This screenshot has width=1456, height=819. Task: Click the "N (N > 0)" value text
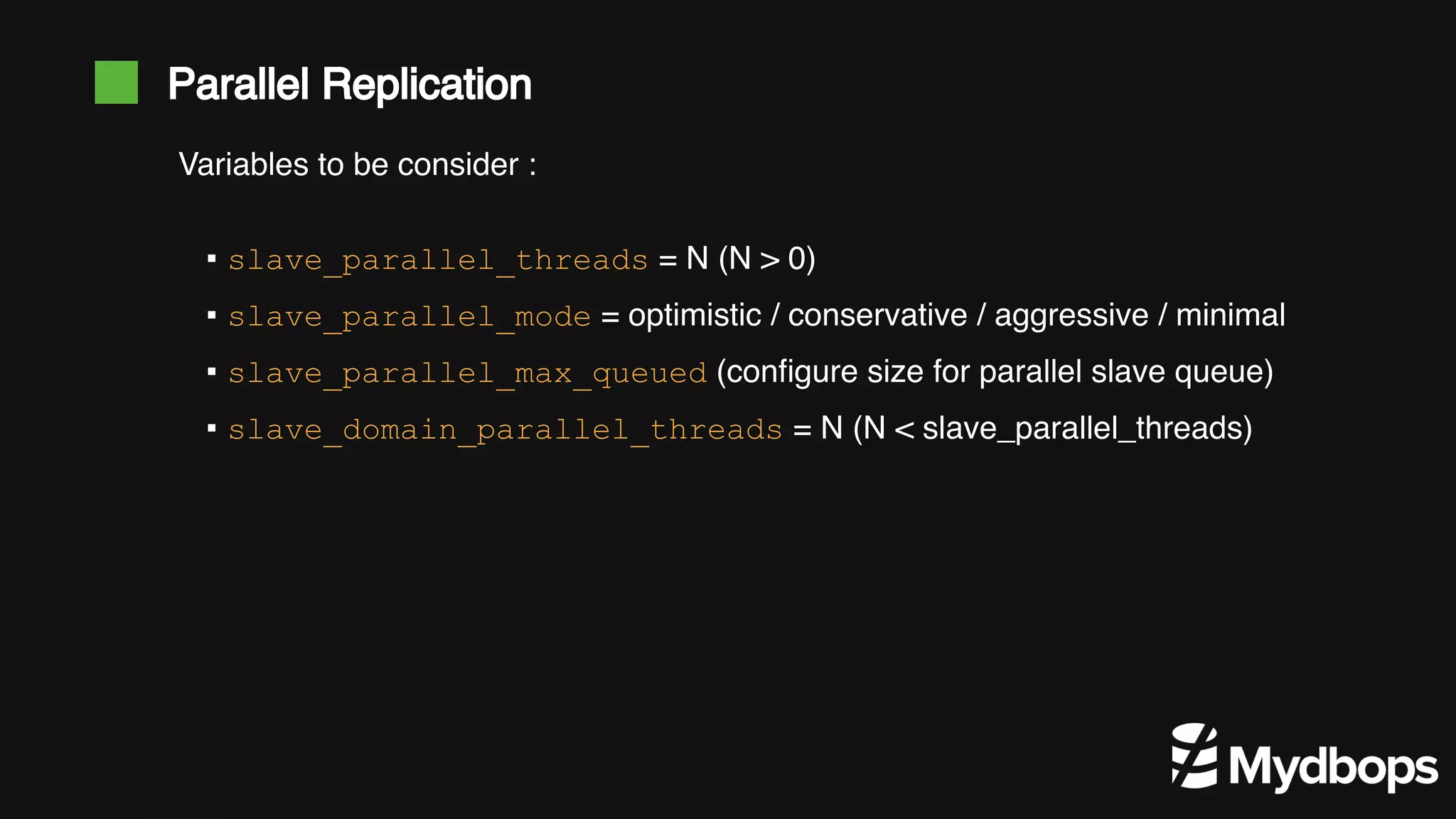click(751, 259)
